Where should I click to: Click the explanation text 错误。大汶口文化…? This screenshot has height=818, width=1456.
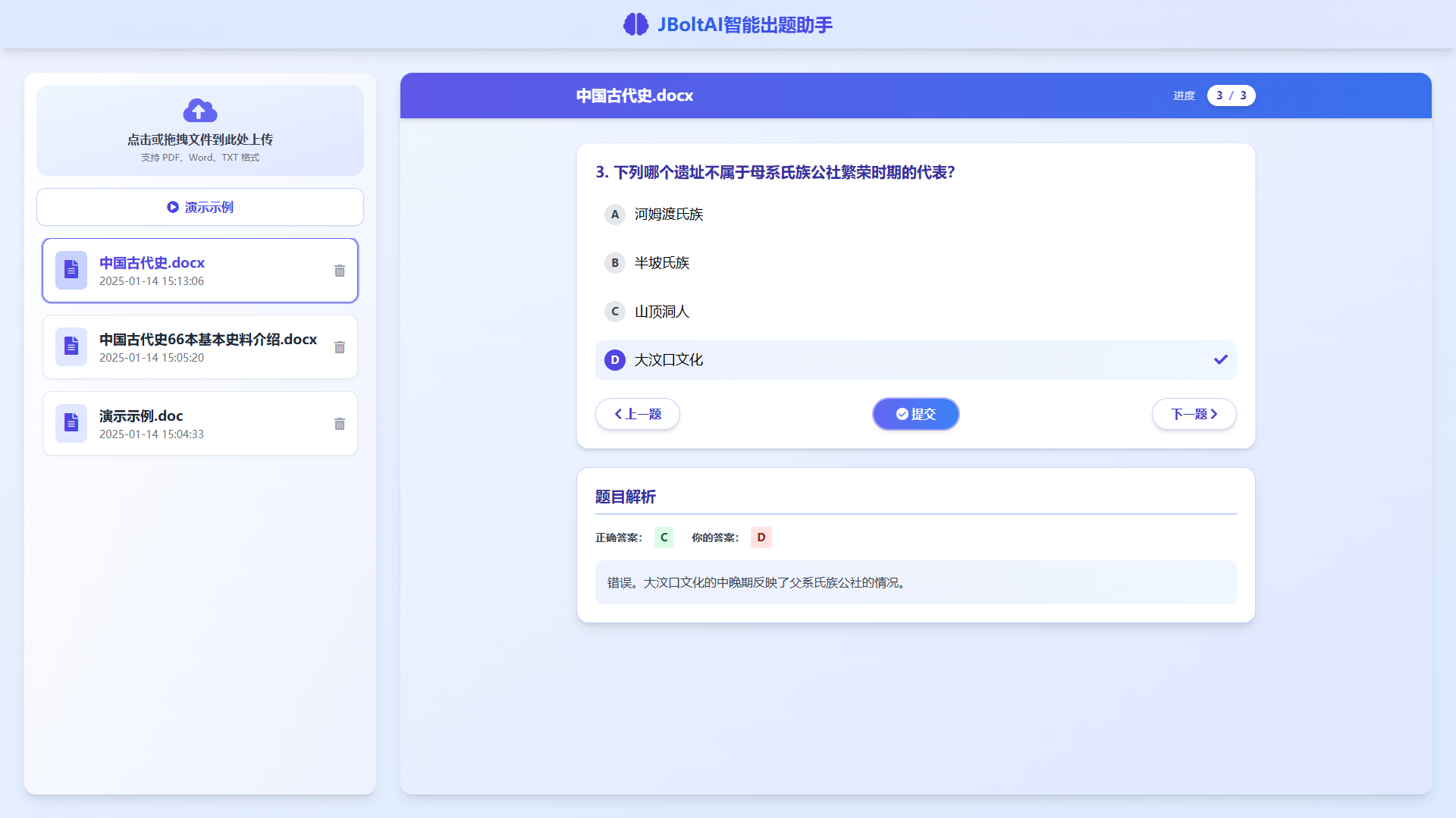click(758, 582)
